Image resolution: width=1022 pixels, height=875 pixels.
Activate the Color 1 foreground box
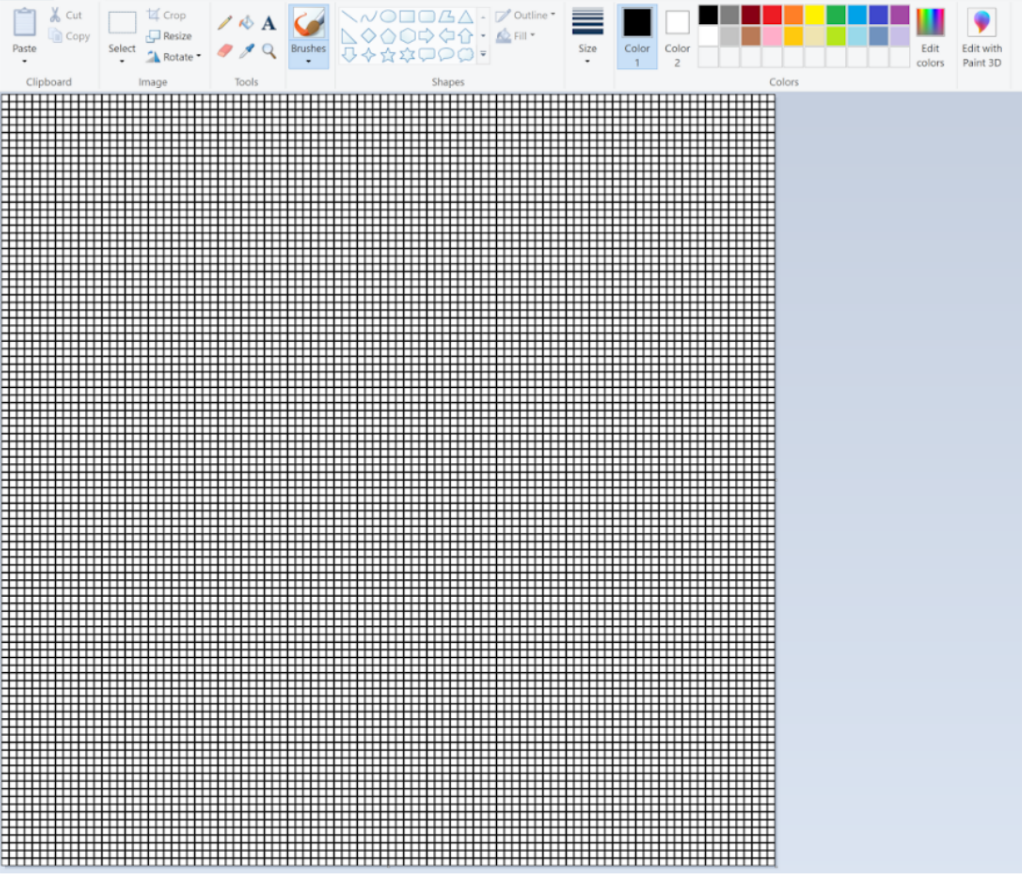coord(637,37)
